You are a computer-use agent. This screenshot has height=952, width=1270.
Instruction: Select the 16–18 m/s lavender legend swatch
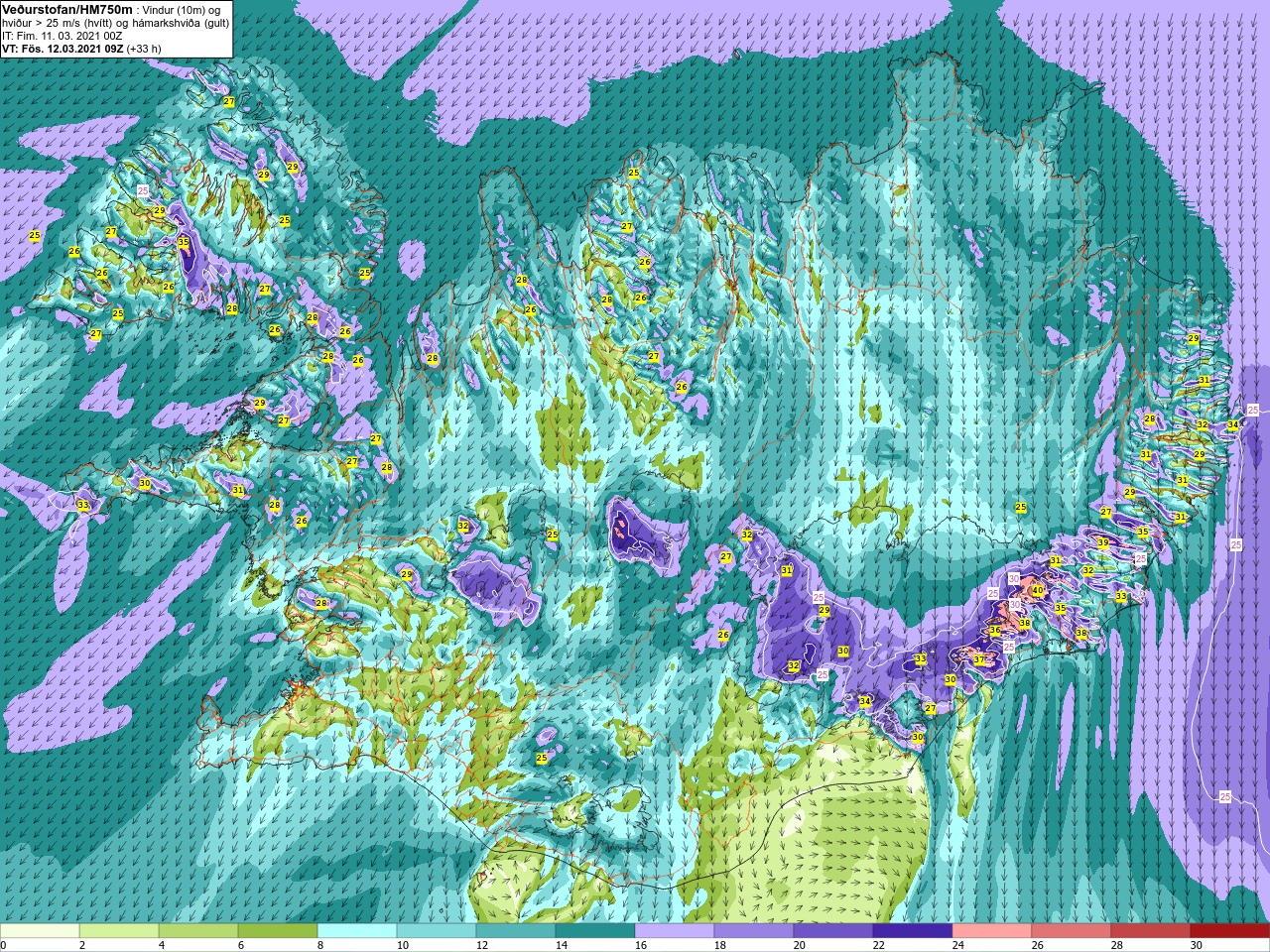(x=675, y=931)
